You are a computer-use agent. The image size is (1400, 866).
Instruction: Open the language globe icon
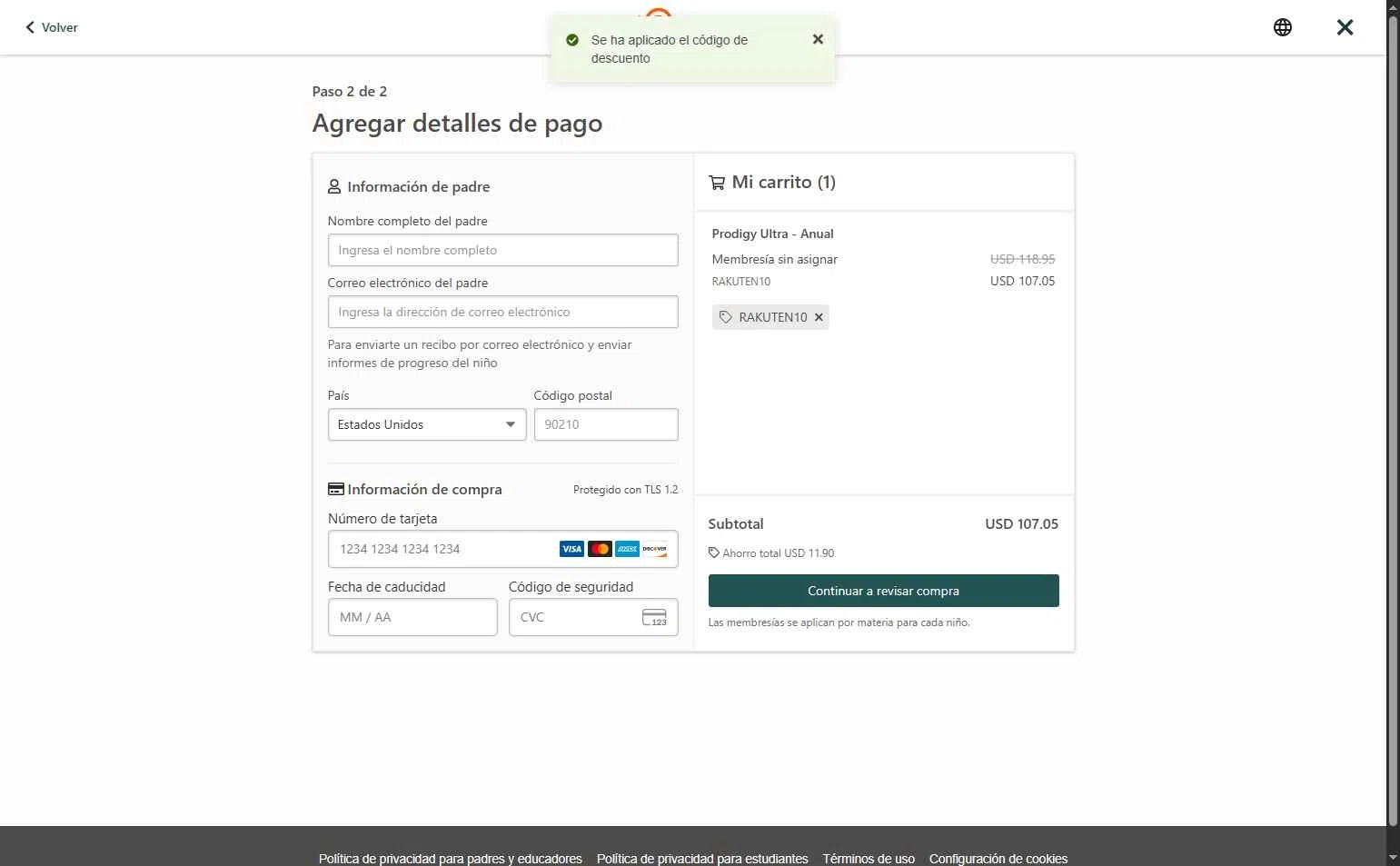pyautogui.click(x=1283, y=27)
